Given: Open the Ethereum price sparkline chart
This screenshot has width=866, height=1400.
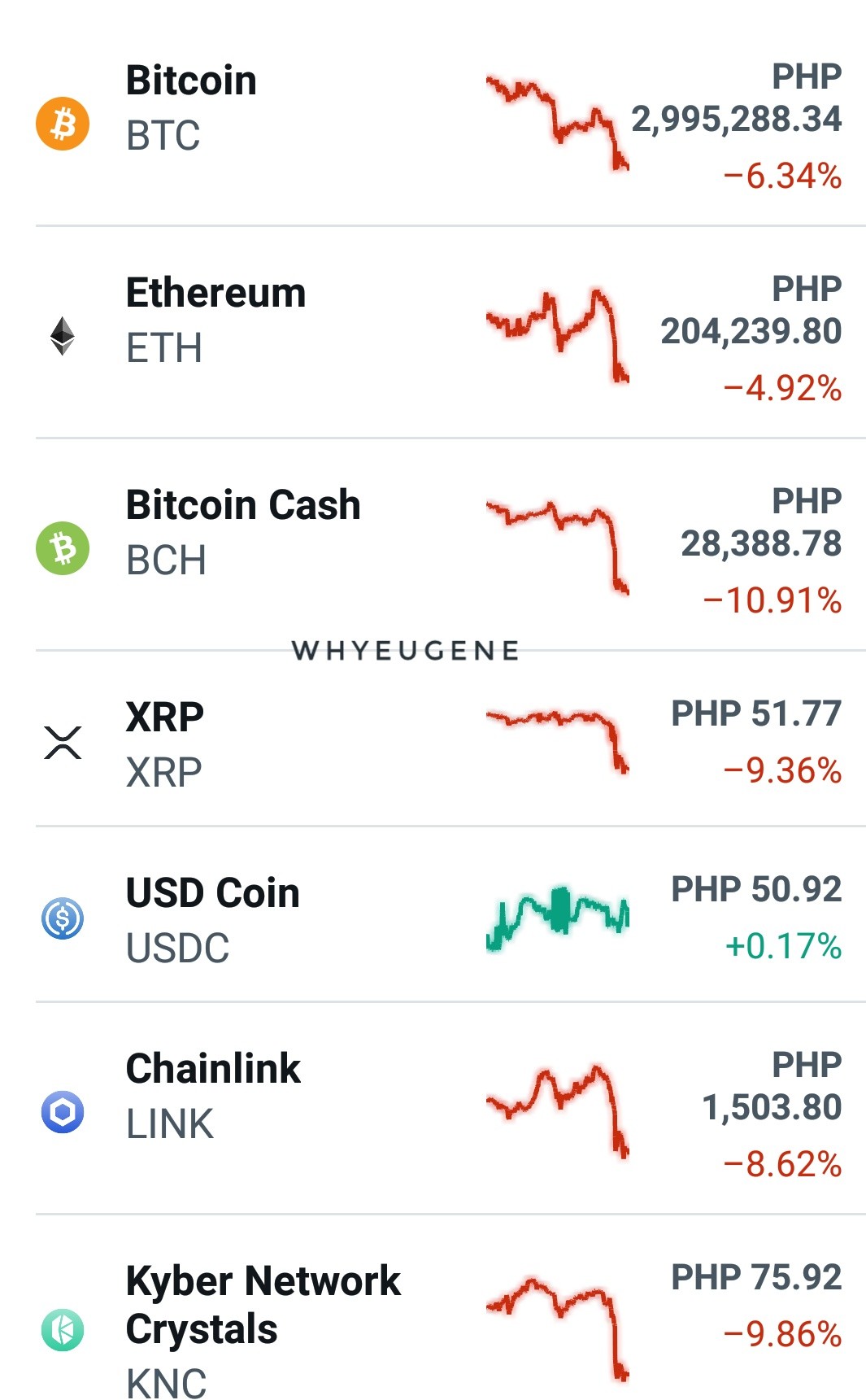Looking at the screenshot, I should click(558, 335).
